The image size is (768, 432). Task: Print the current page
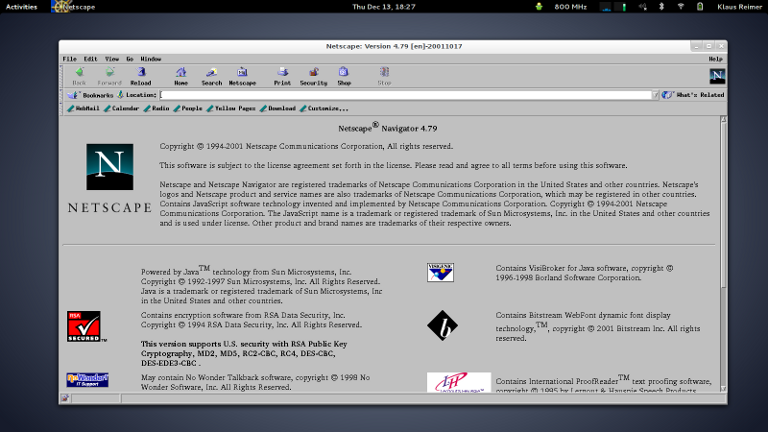click(x=282, y=76)
